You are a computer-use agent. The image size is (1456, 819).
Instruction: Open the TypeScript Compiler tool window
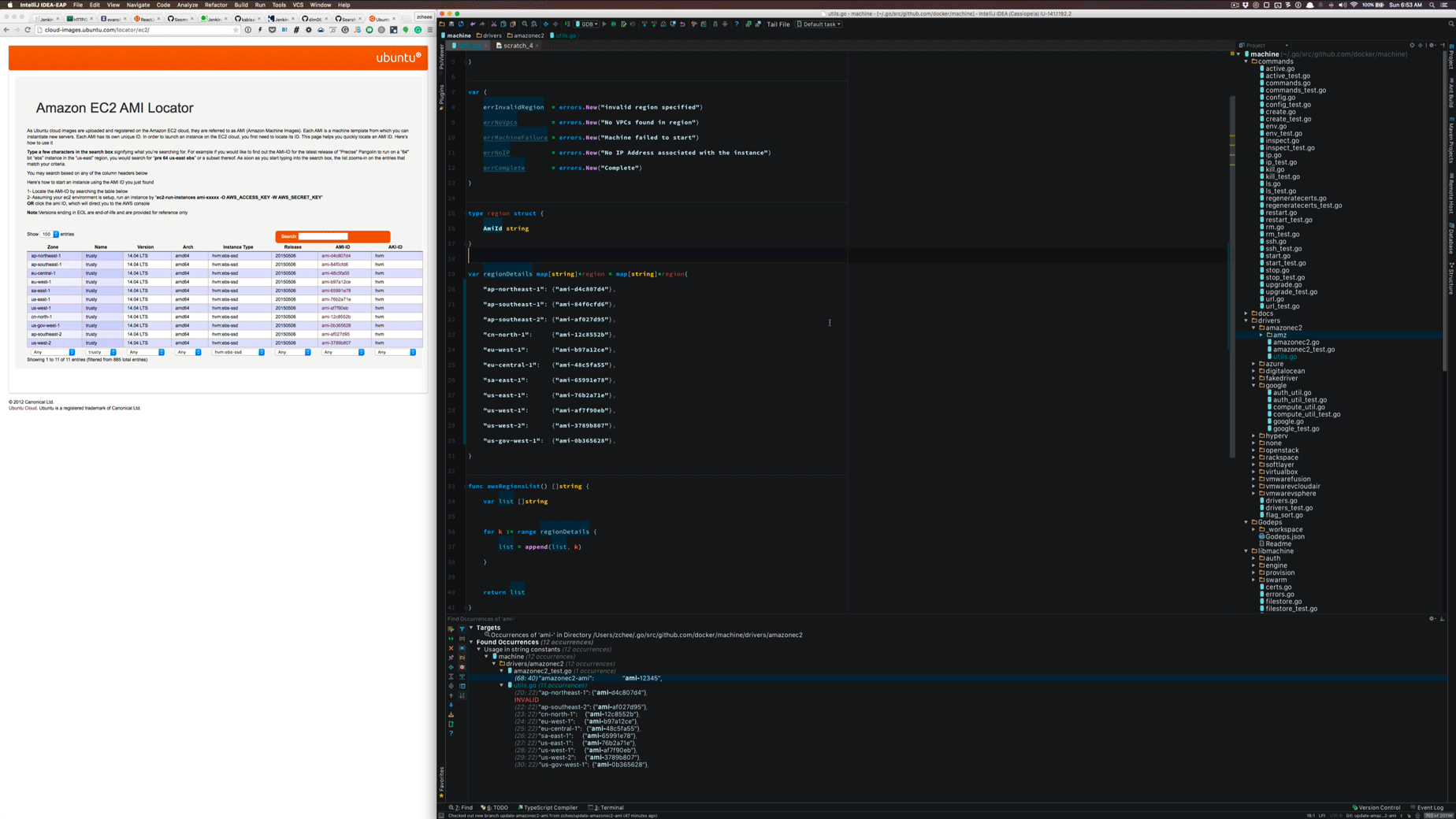click(548, 807)
